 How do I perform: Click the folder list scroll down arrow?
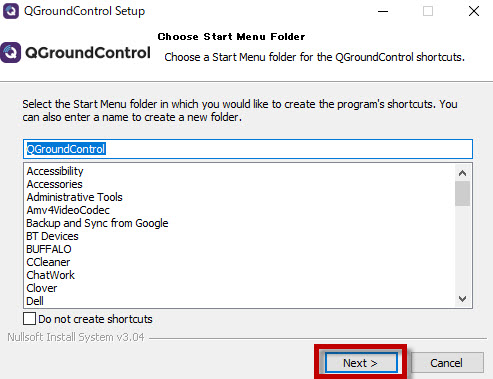coord(462,299)
